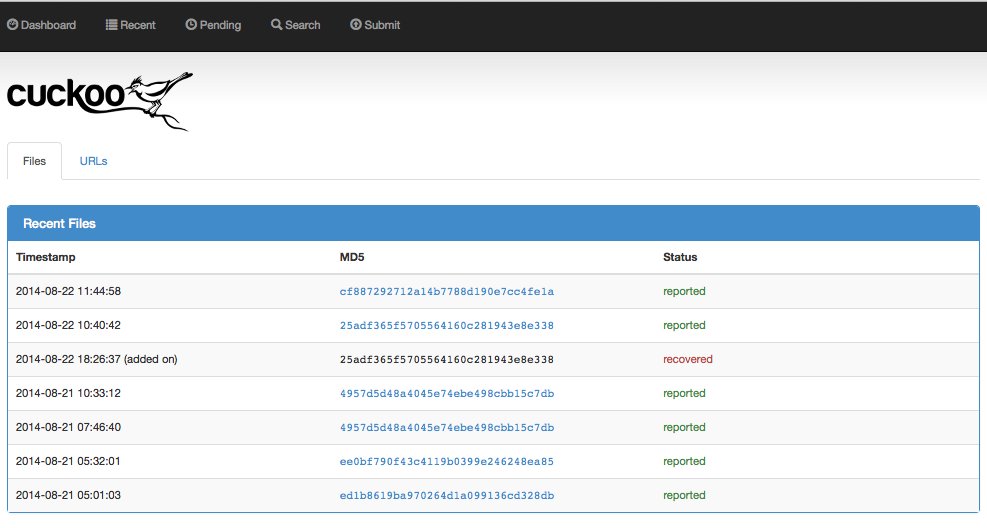Open Dashboard in the top navigation
Image resolution: width=987 pixels, height=528 pixels.
[42, 25]
